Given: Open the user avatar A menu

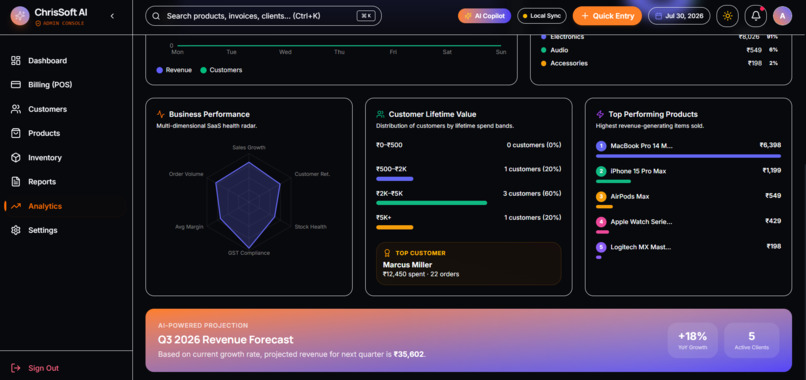Looking at the screenshot, I should (782, 16).
